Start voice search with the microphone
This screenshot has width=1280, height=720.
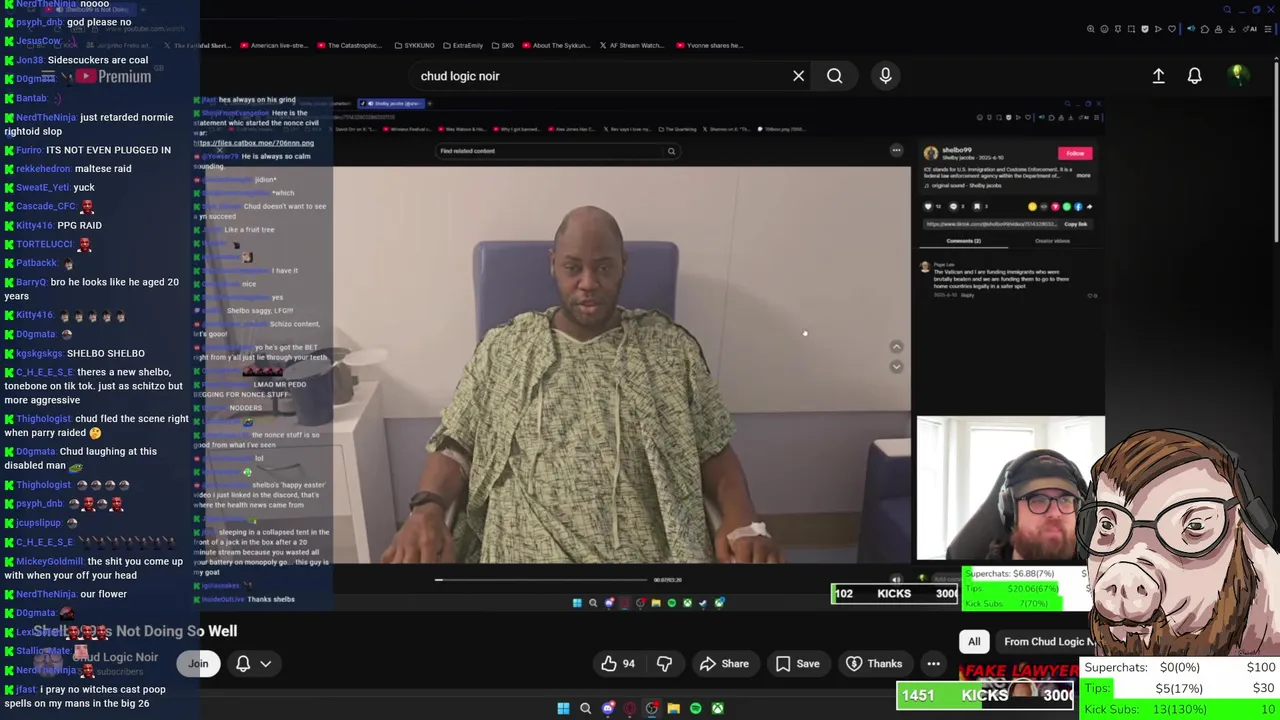(885, 76)
